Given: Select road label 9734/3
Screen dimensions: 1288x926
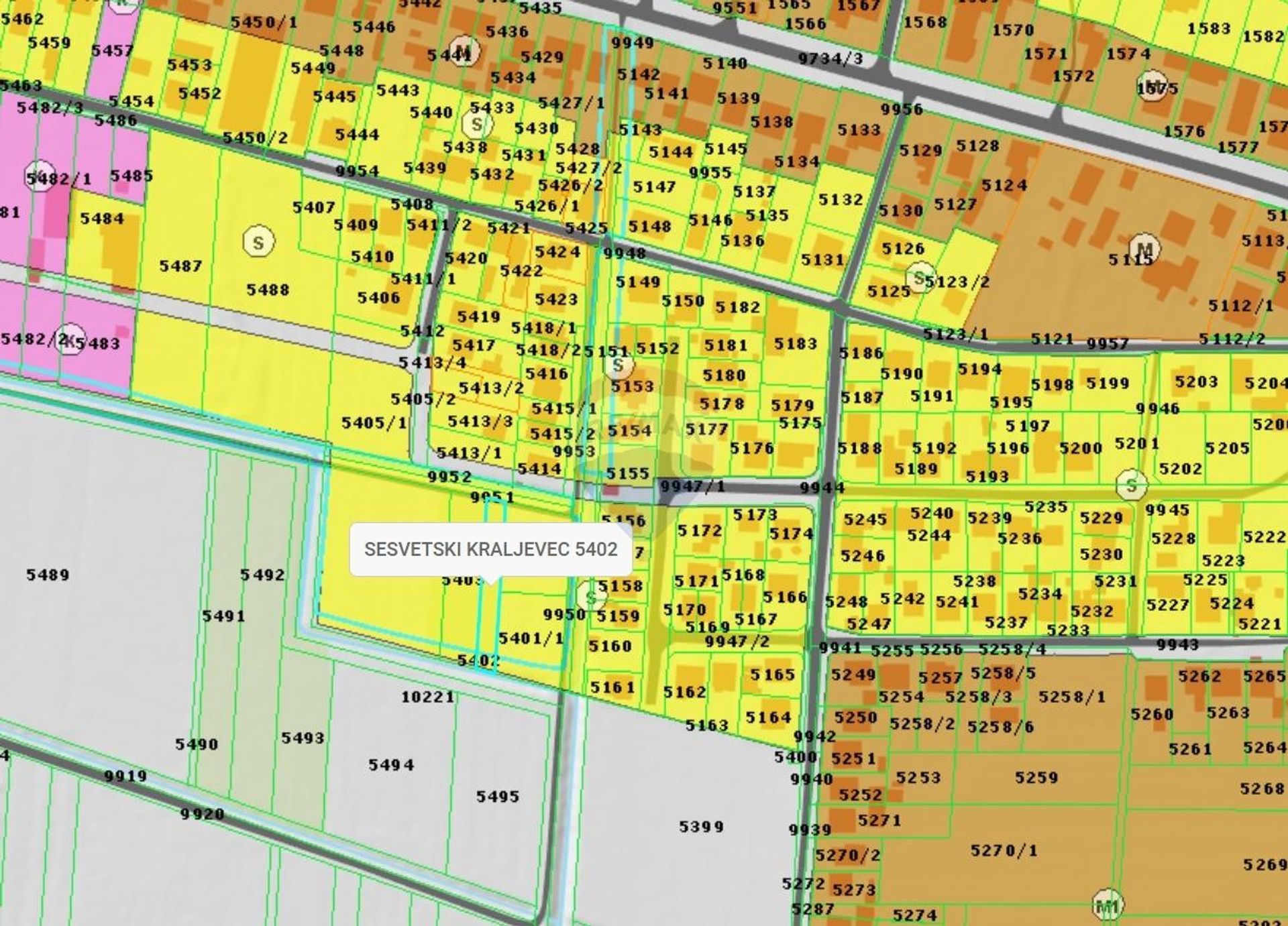Looking at the screenshot, I should pos(830,58).
